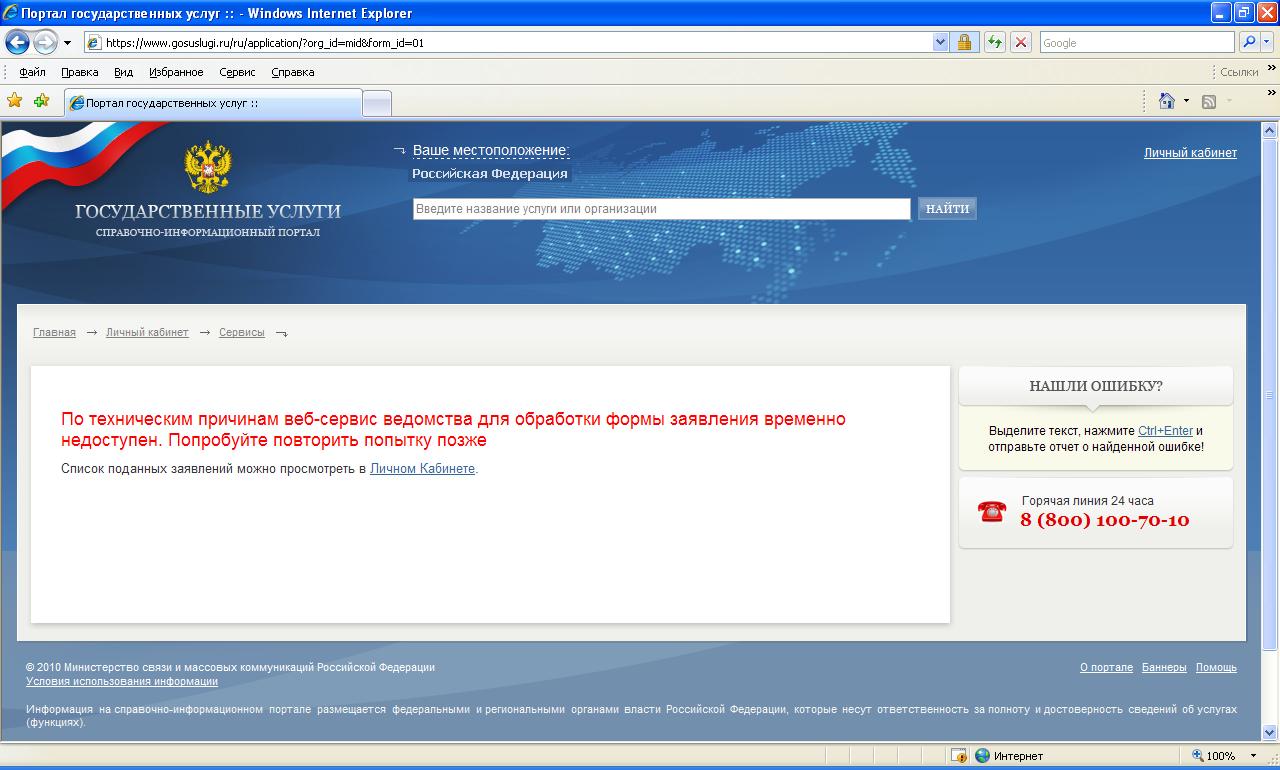The width and height of the screenshot is (1280, 770).
Task: Open the Баннеры footer link
Action: click(1164, 667)
